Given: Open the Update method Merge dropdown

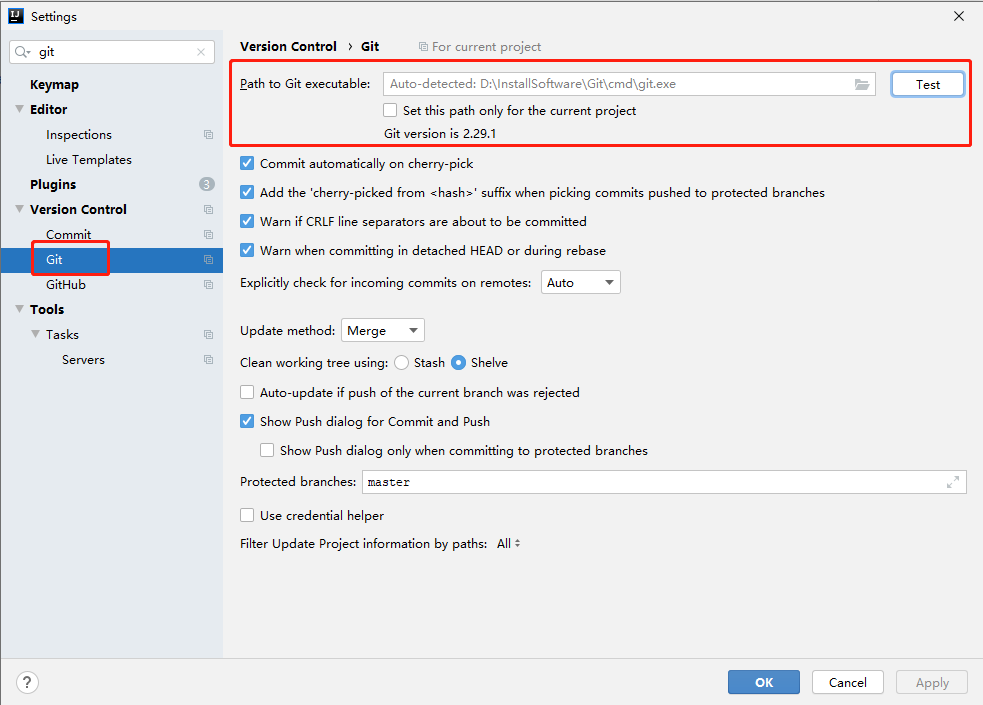Looking at the screenshot, I should [x=383, y=331].
